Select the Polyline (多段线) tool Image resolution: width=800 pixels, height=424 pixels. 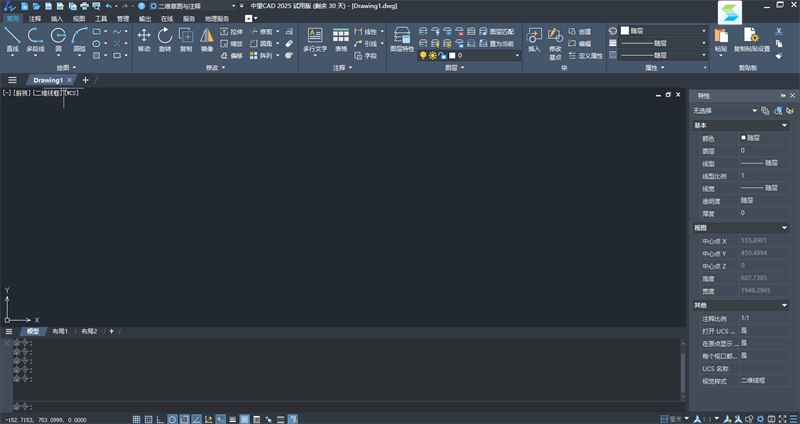(x=36, y=38)
